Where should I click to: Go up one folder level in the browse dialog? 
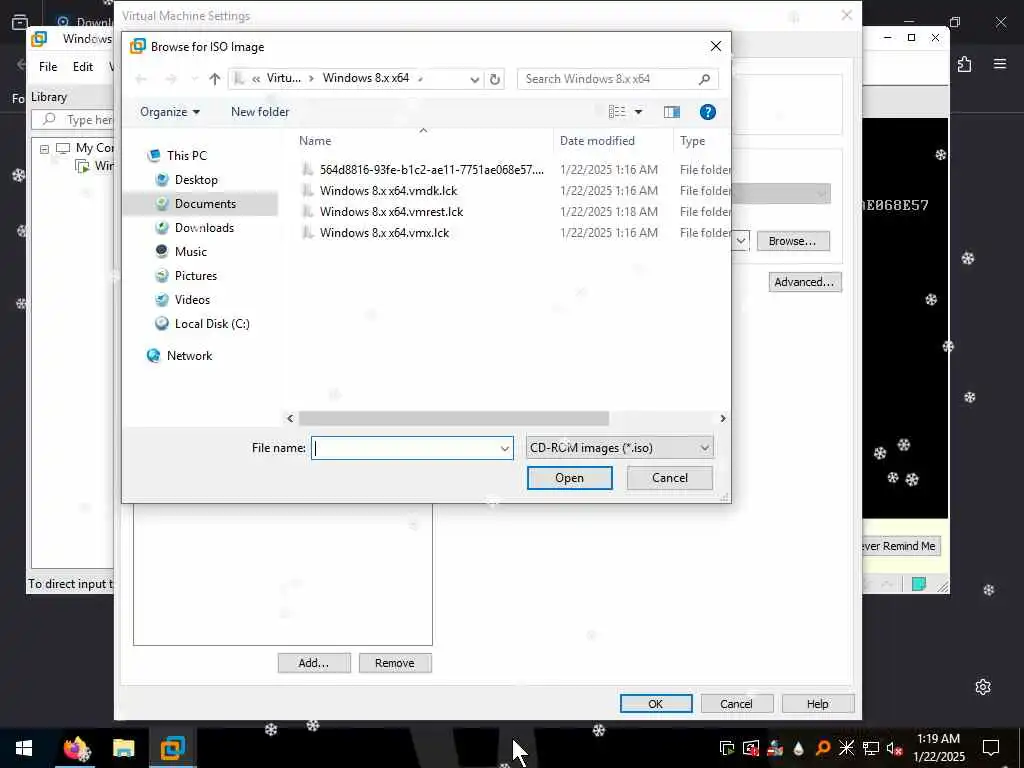coord(214,79)
